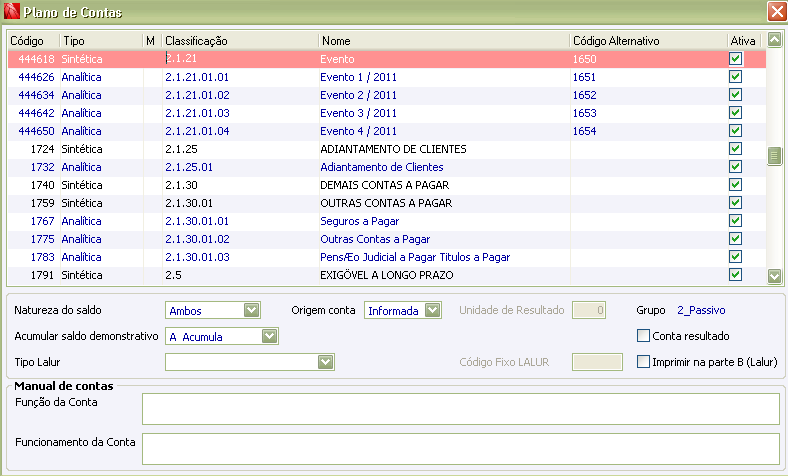Click the Plano de Contas title bar icon

click(x=11, y=11)
